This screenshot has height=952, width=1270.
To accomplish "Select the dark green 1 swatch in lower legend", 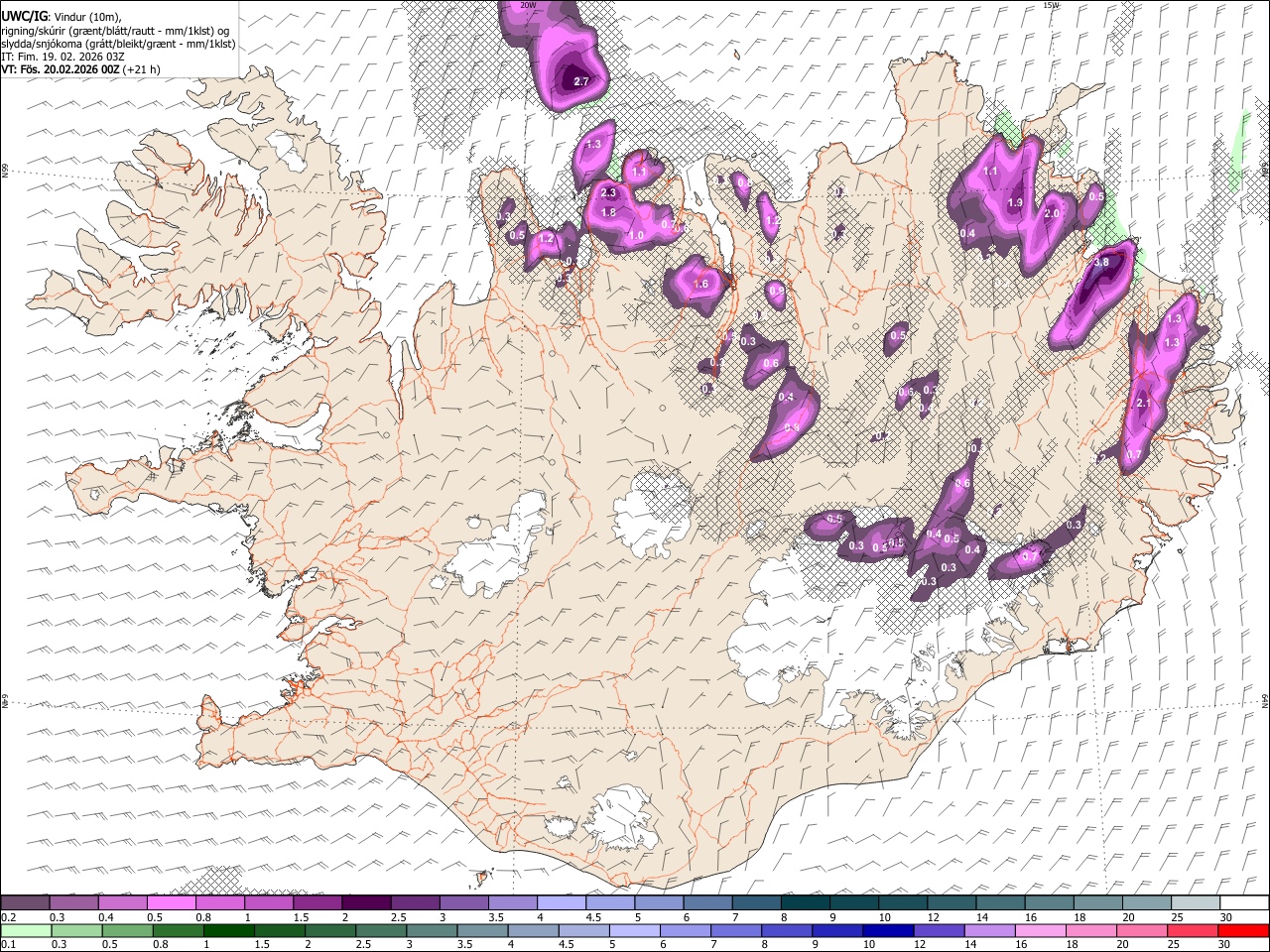I will coord(228,930).
